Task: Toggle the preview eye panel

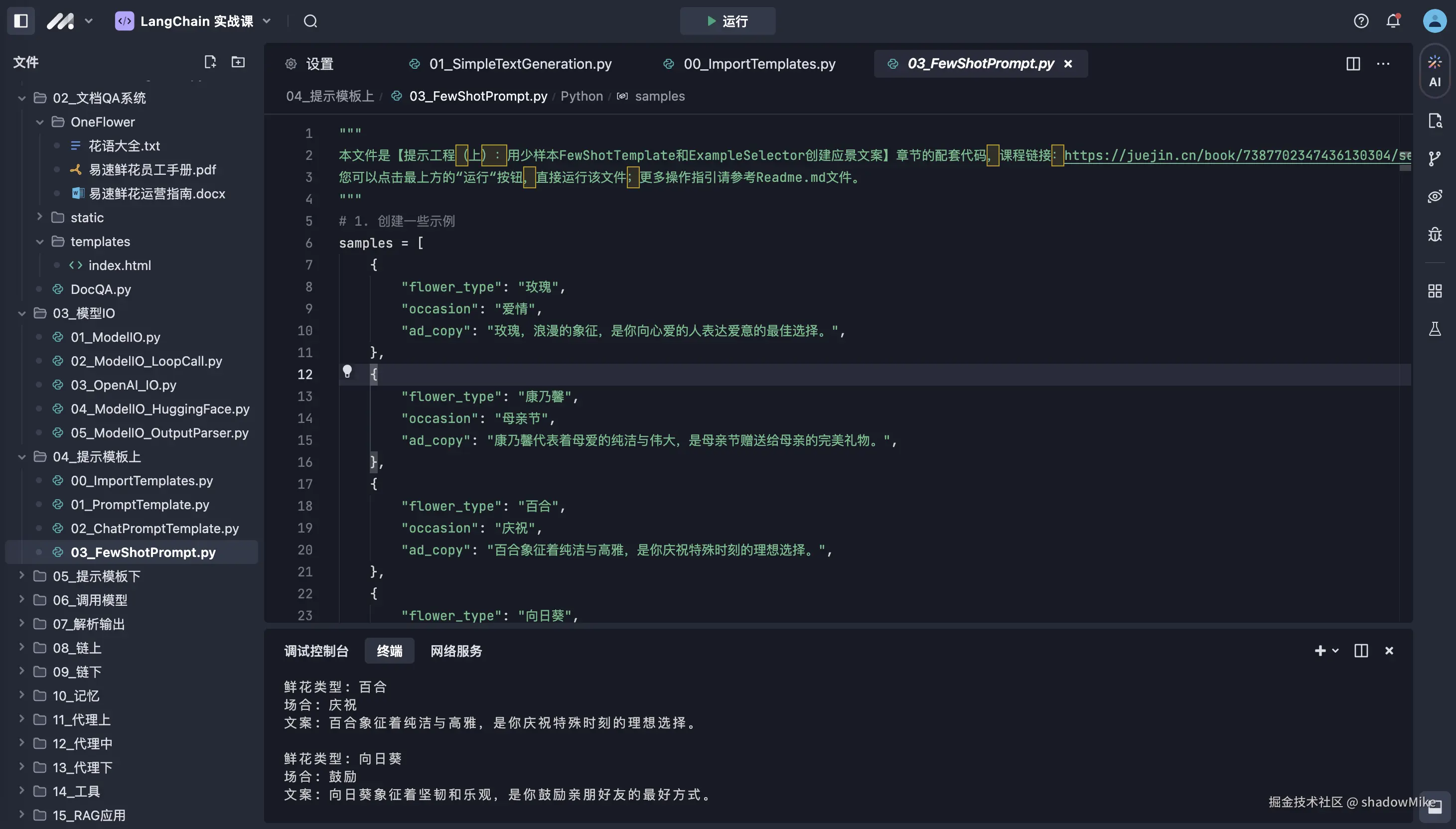Action: click(1436, 195)
